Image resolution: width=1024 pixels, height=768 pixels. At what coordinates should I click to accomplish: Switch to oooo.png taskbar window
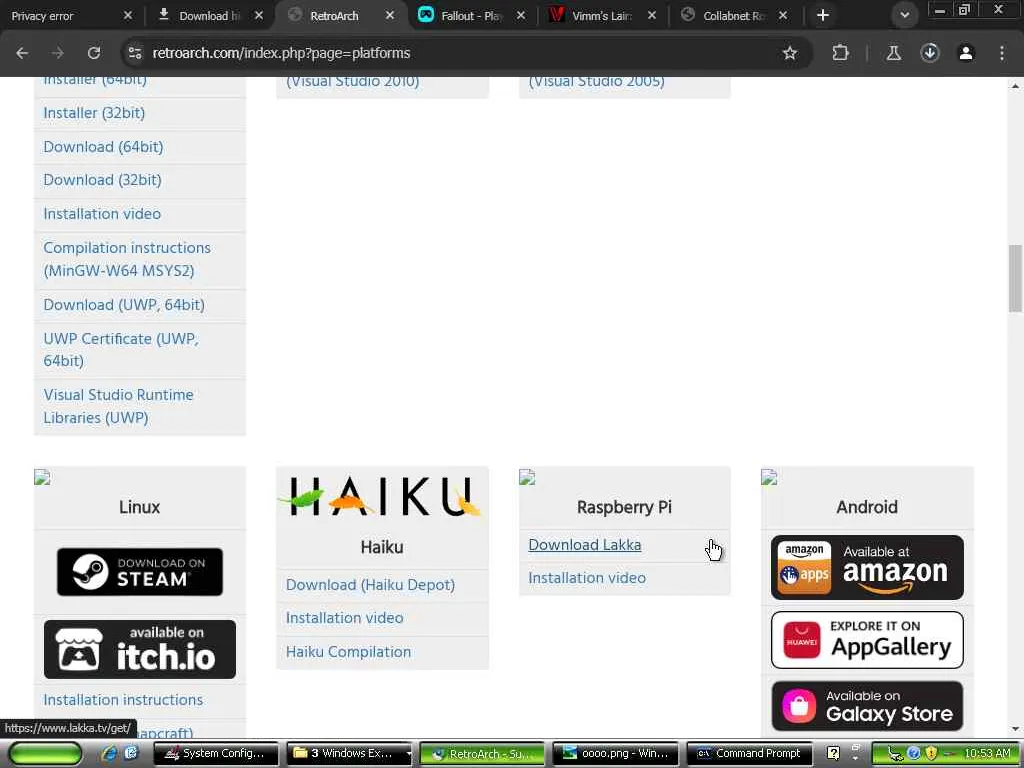click(x=615, y=754)
